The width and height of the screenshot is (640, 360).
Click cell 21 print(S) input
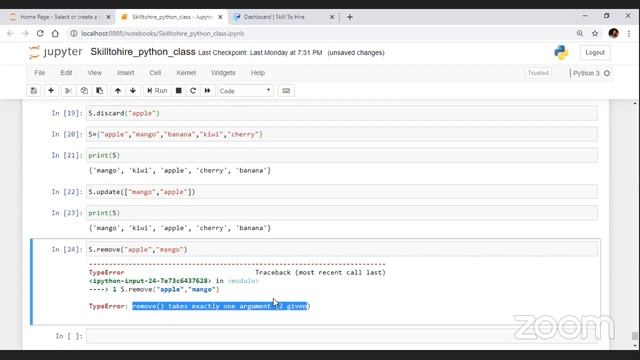[x=342, y=156]
